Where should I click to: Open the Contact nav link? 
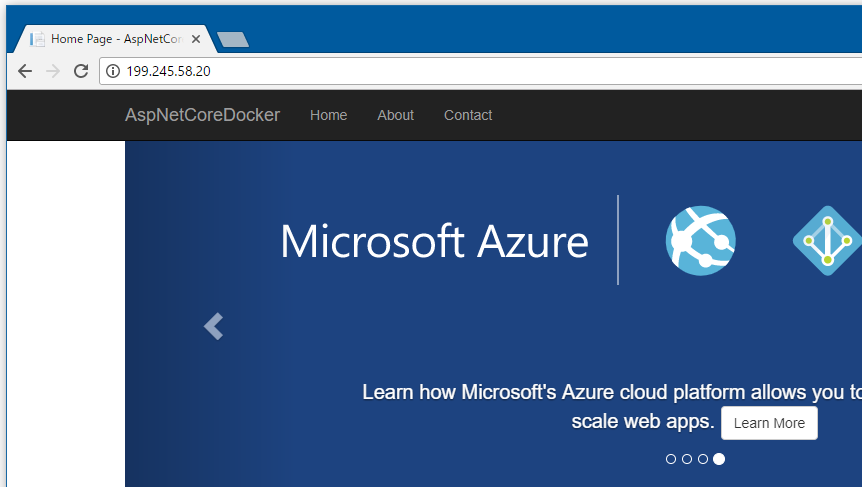[x=468, y=115]
